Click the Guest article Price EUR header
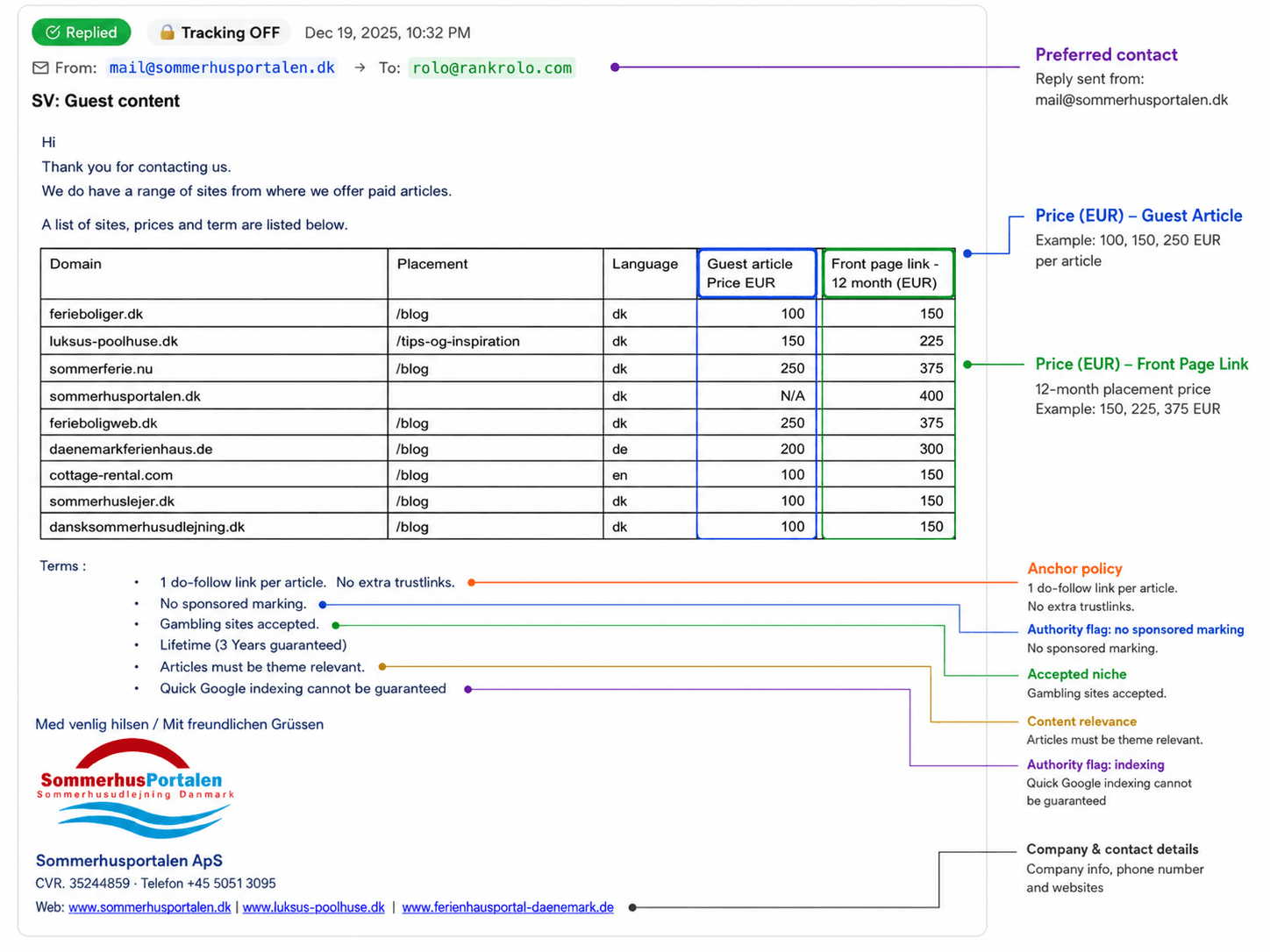 click(757, 274)
